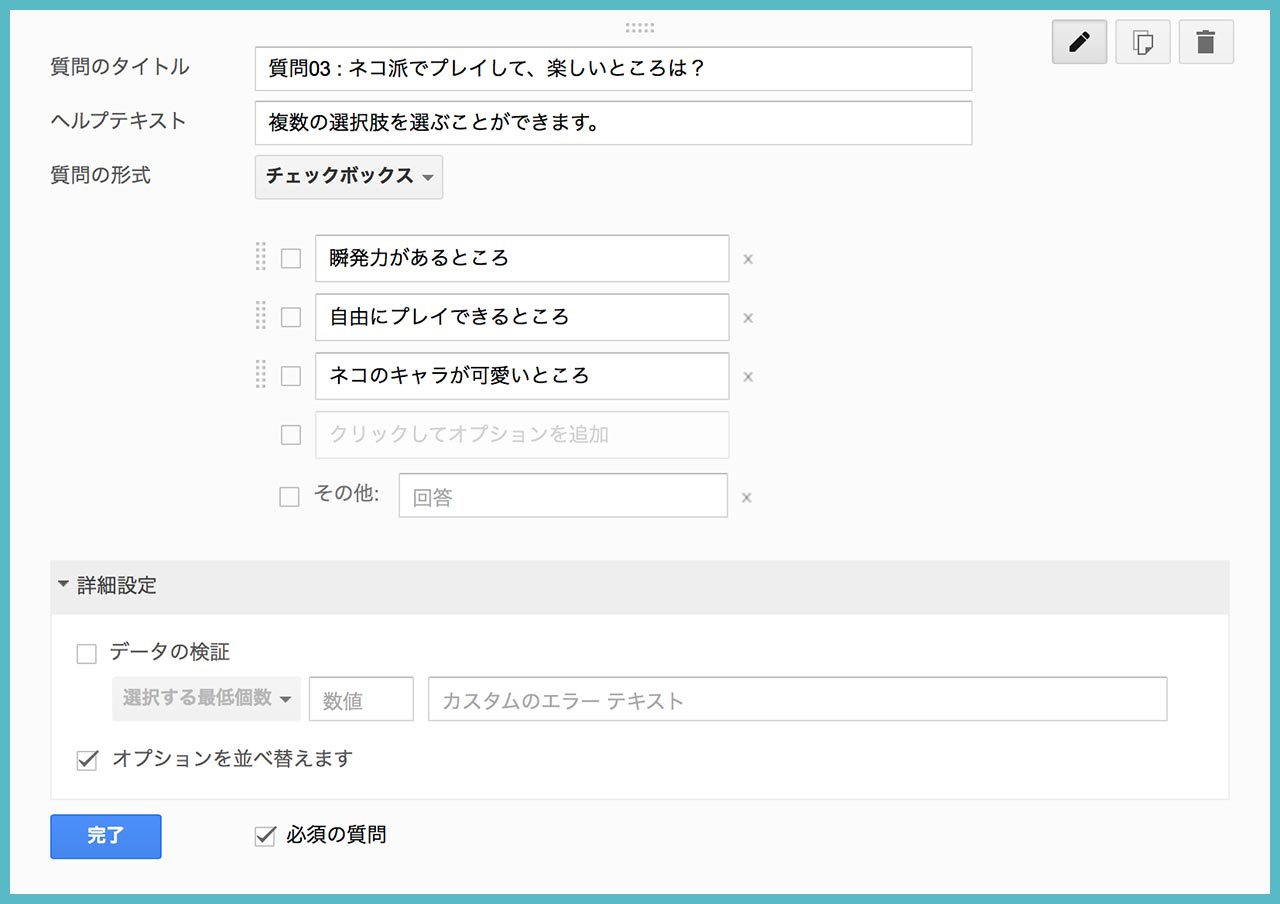Remove the その他 option

(746, 497)
